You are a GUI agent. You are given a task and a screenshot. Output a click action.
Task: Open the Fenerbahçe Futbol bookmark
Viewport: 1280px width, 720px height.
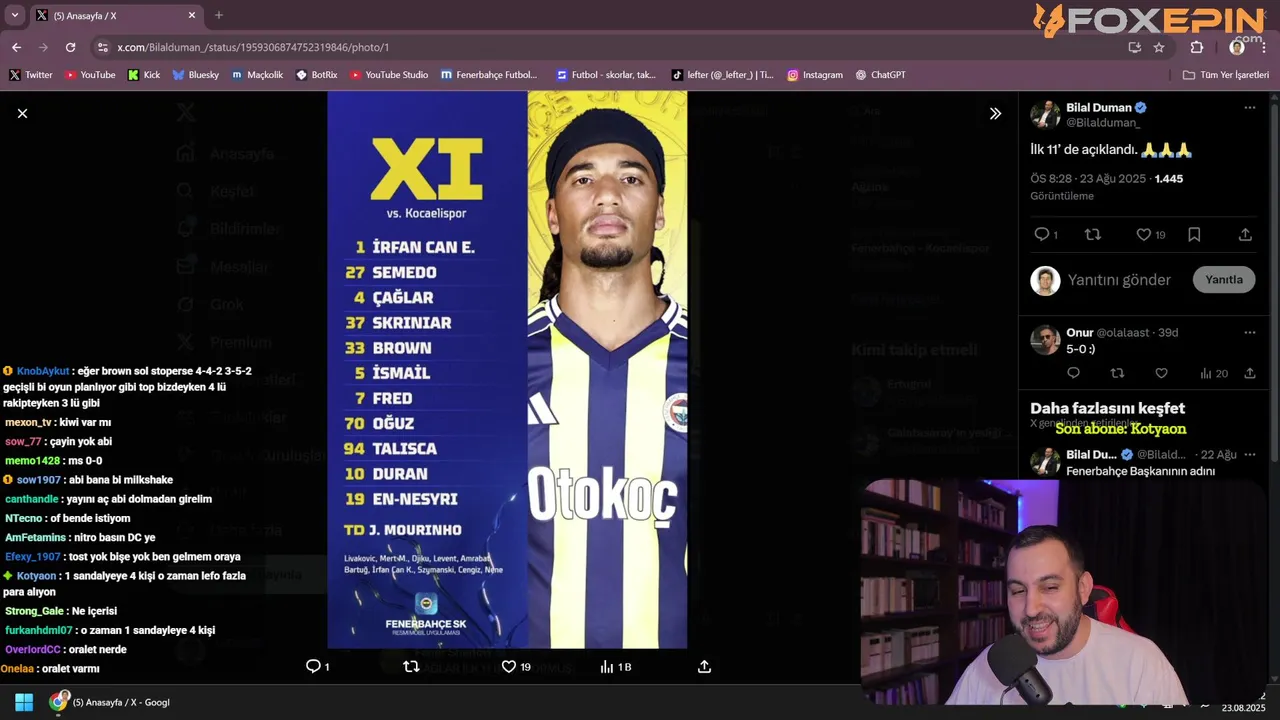click(489, 75)
